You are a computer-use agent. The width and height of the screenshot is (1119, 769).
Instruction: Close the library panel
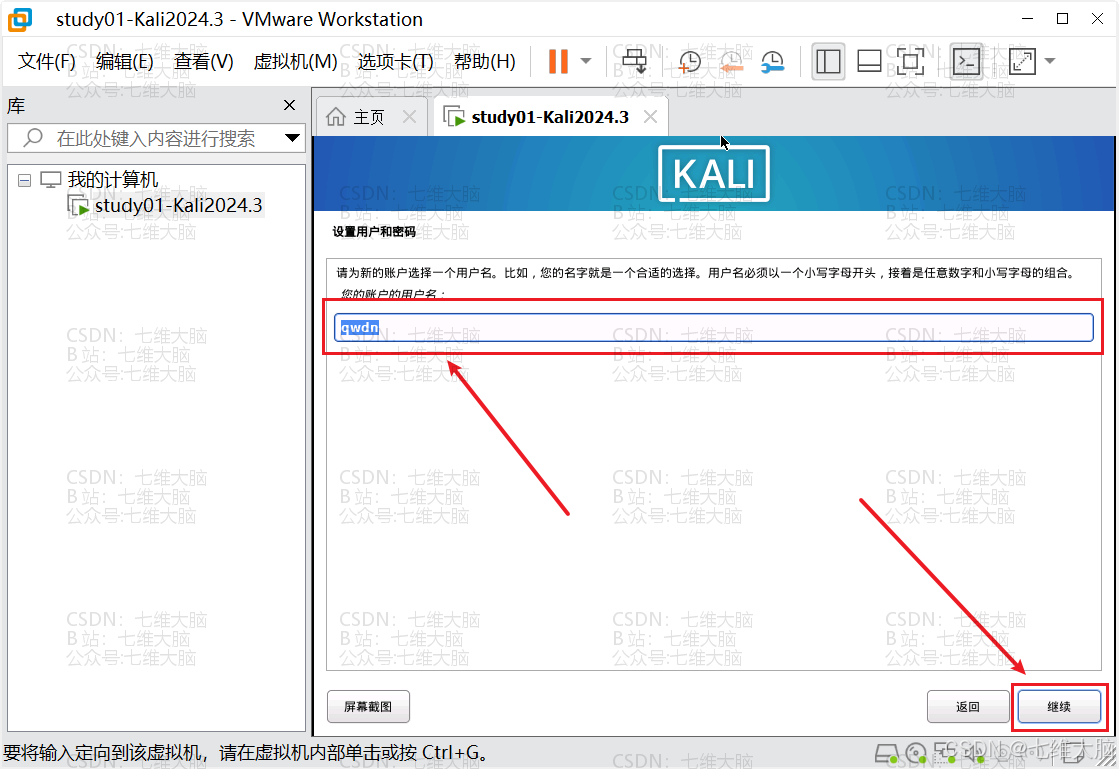(289, 106)
